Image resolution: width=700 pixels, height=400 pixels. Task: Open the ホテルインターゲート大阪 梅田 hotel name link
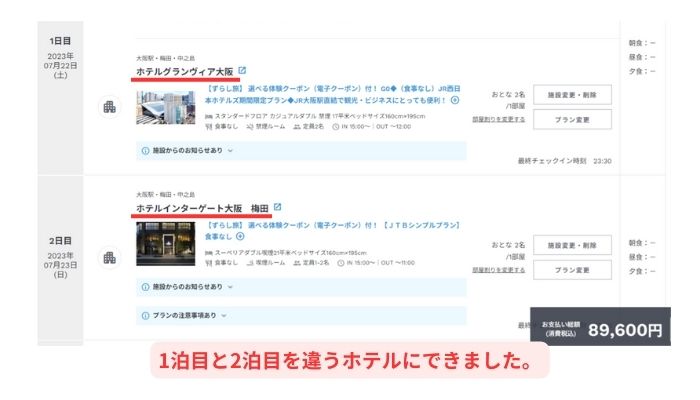coord(202,208)
